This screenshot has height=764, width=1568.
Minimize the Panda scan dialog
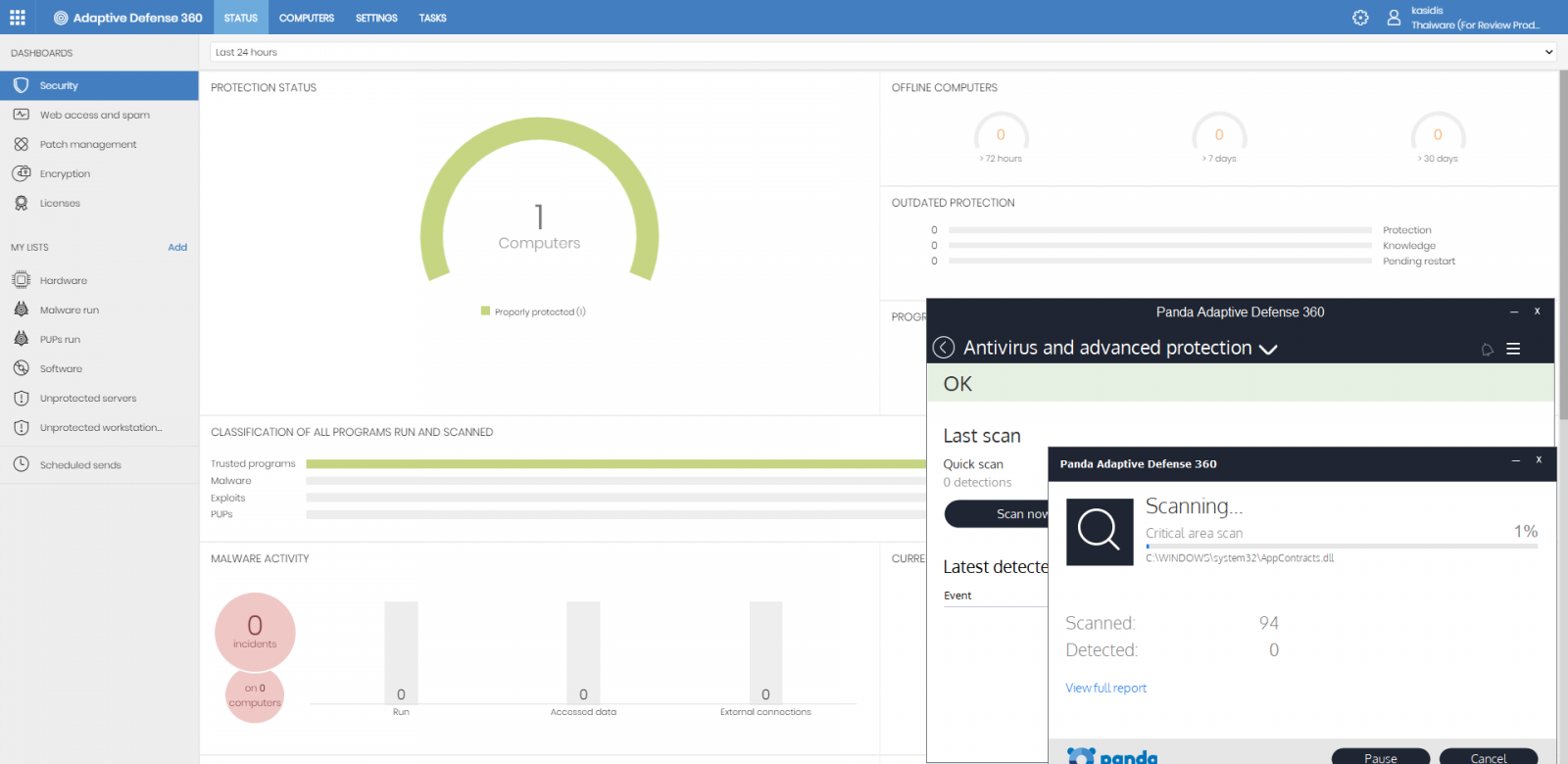coord(1515,460)
